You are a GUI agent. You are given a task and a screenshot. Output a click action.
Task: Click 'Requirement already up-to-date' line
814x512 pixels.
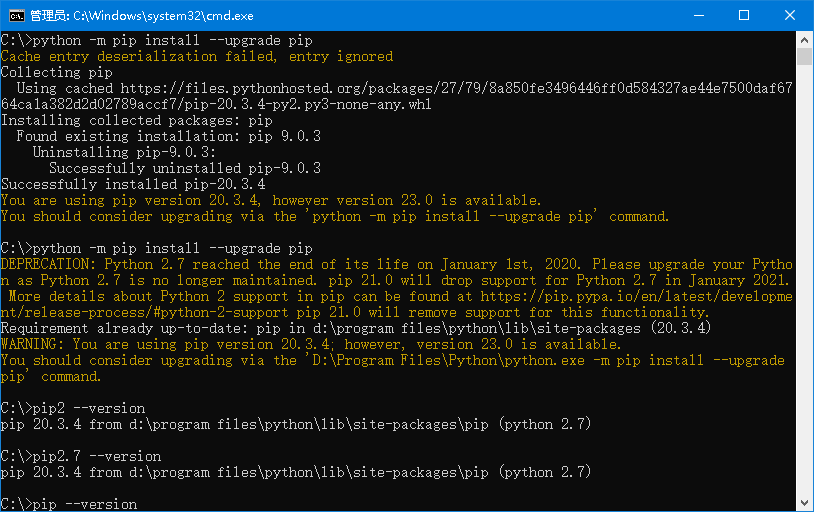[x=356, y=328]
